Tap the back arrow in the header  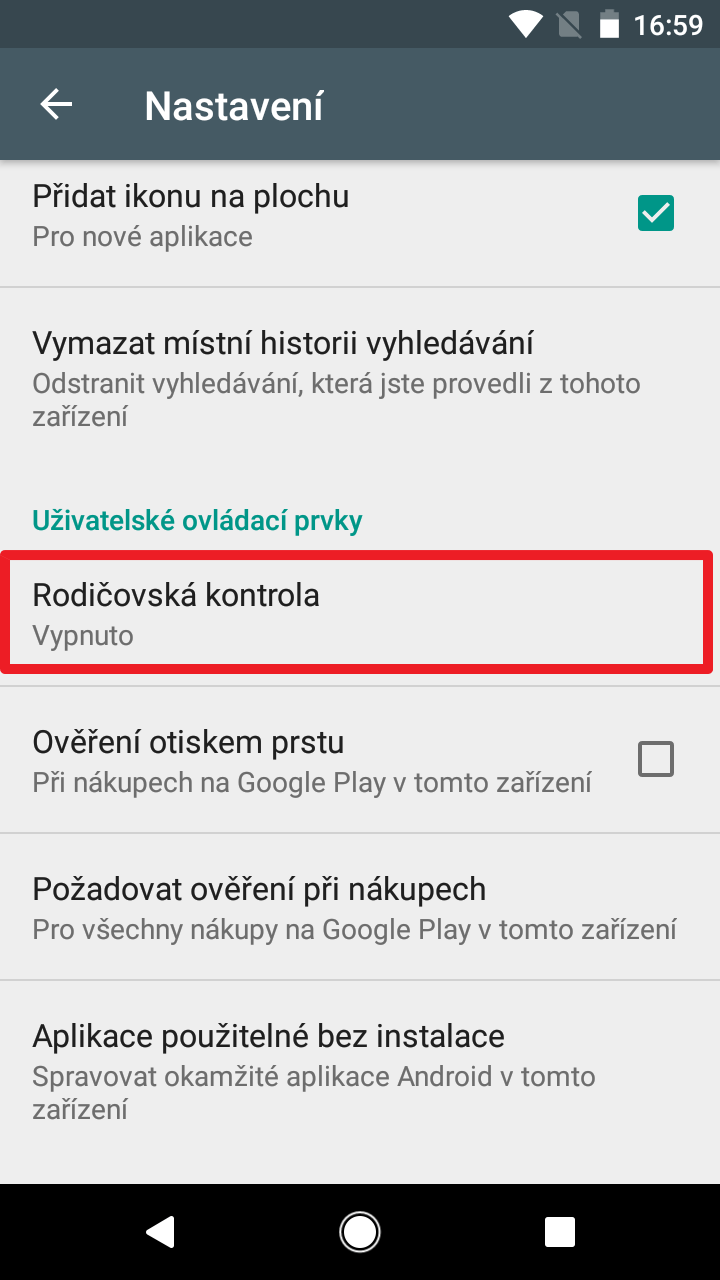click(56, 104)
